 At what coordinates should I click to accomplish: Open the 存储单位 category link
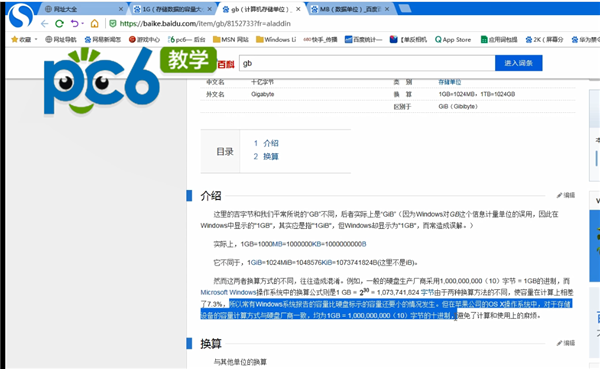[x=450, y=82]
